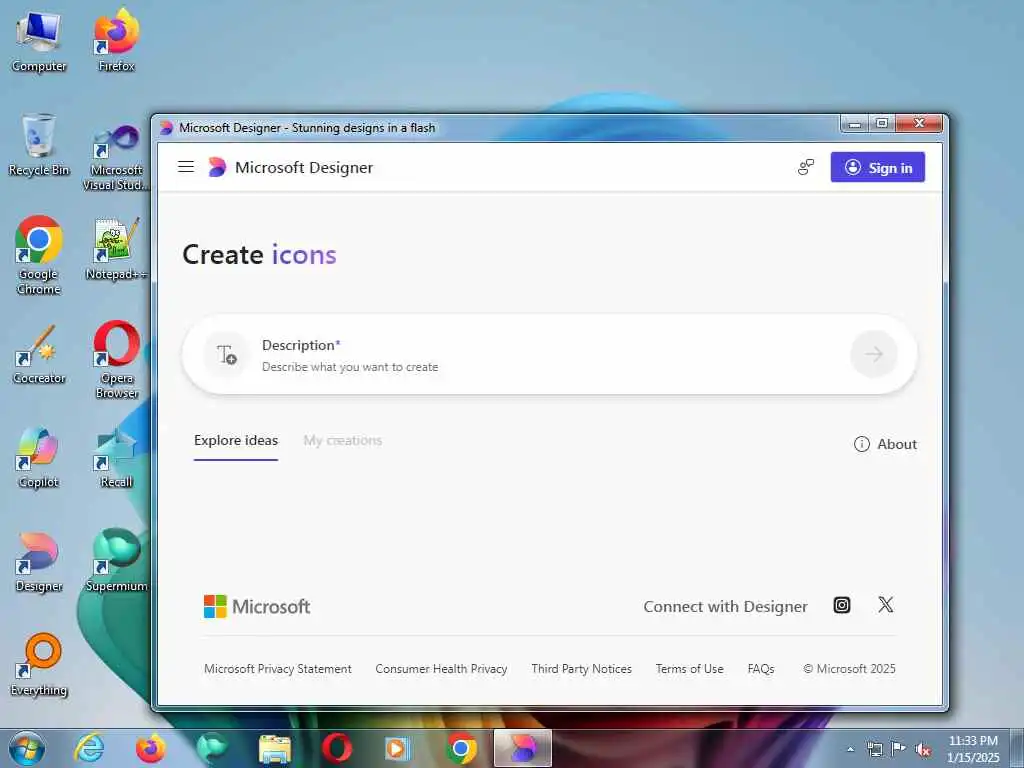Select the Recall desktop shortcut
The image size is (1024, 768).
pyautogui.click(x=116, y=457)
